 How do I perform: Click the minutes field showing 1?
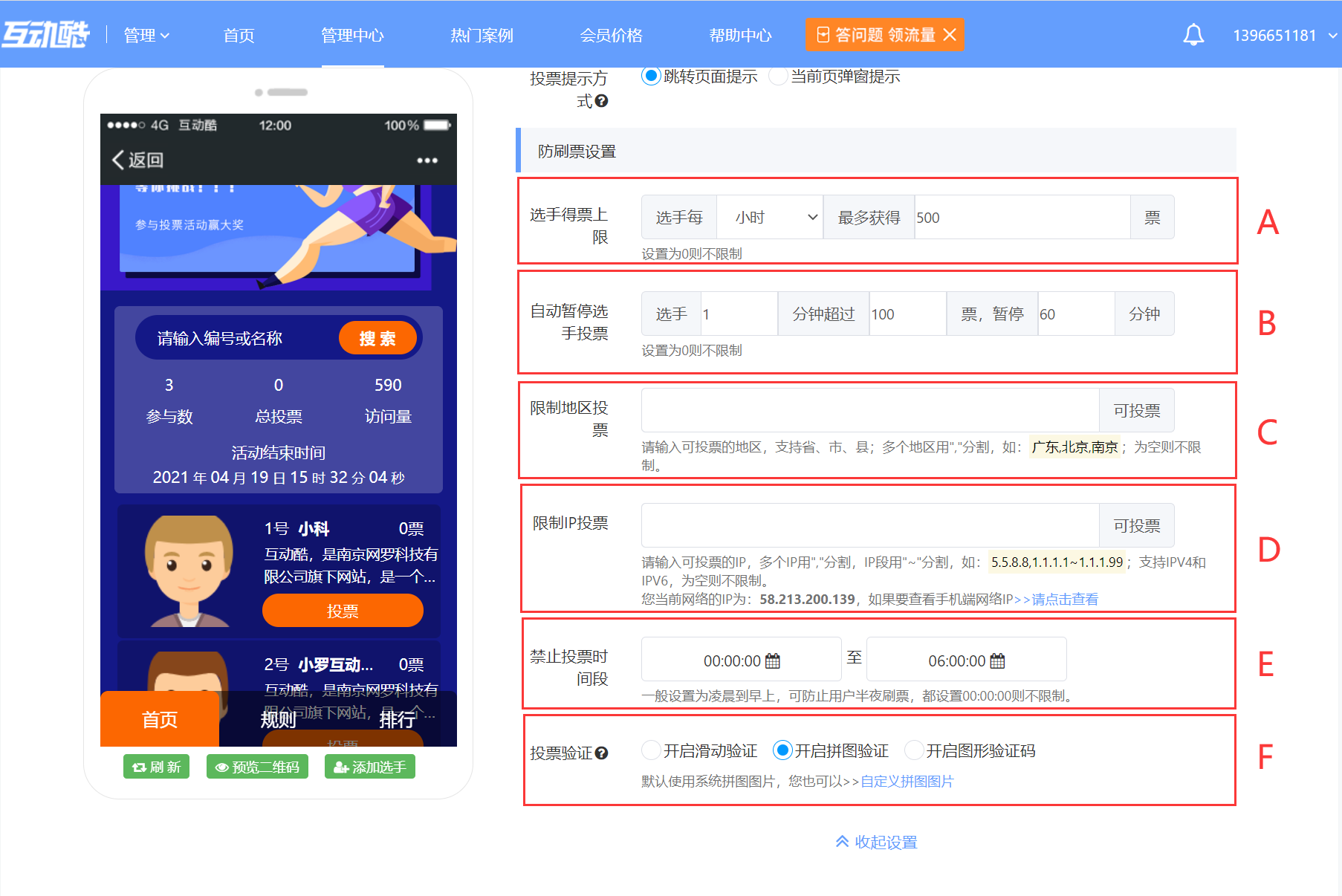(739, 314)
